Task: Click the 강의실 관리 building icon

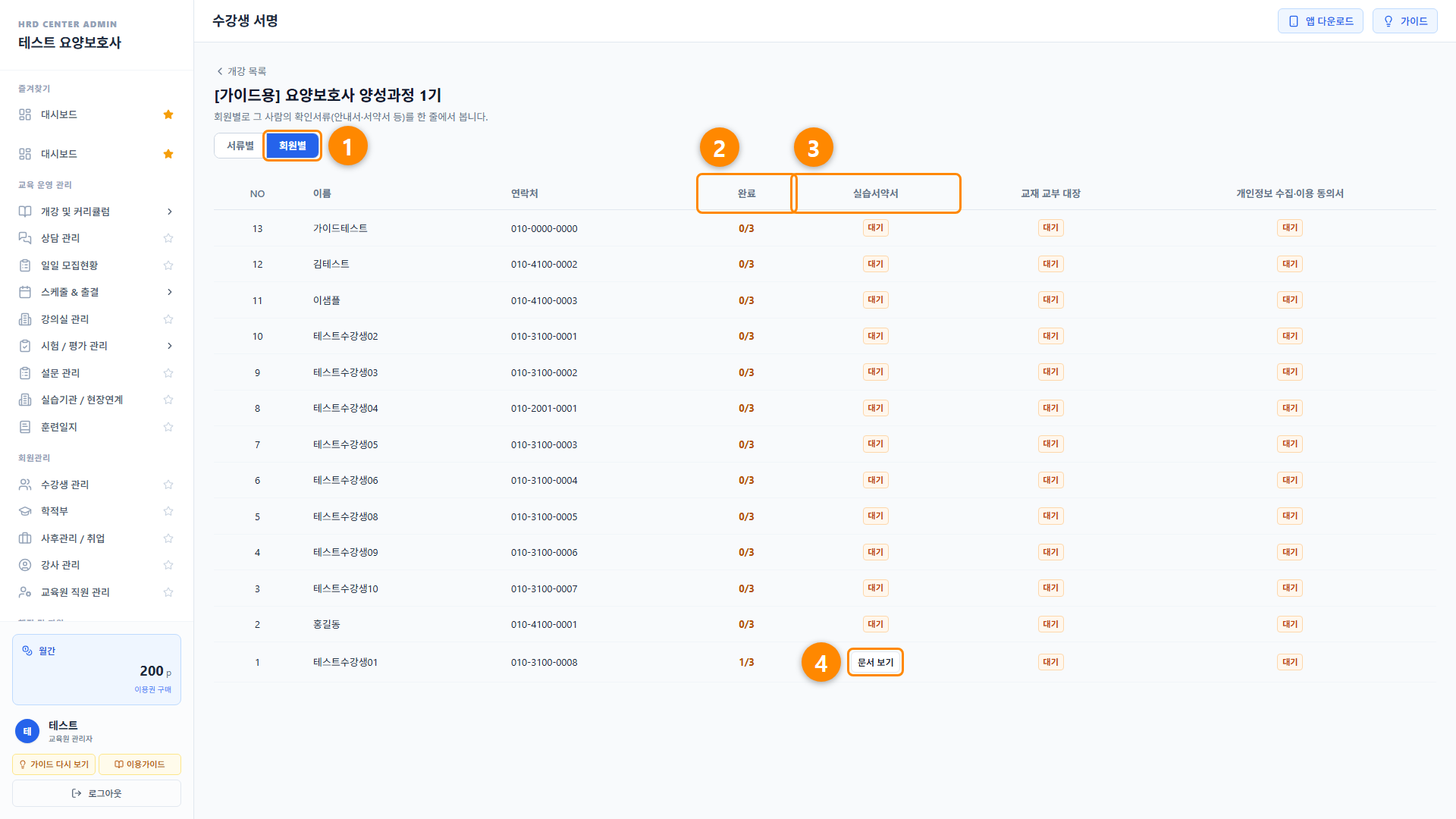Action: (25, 319)
